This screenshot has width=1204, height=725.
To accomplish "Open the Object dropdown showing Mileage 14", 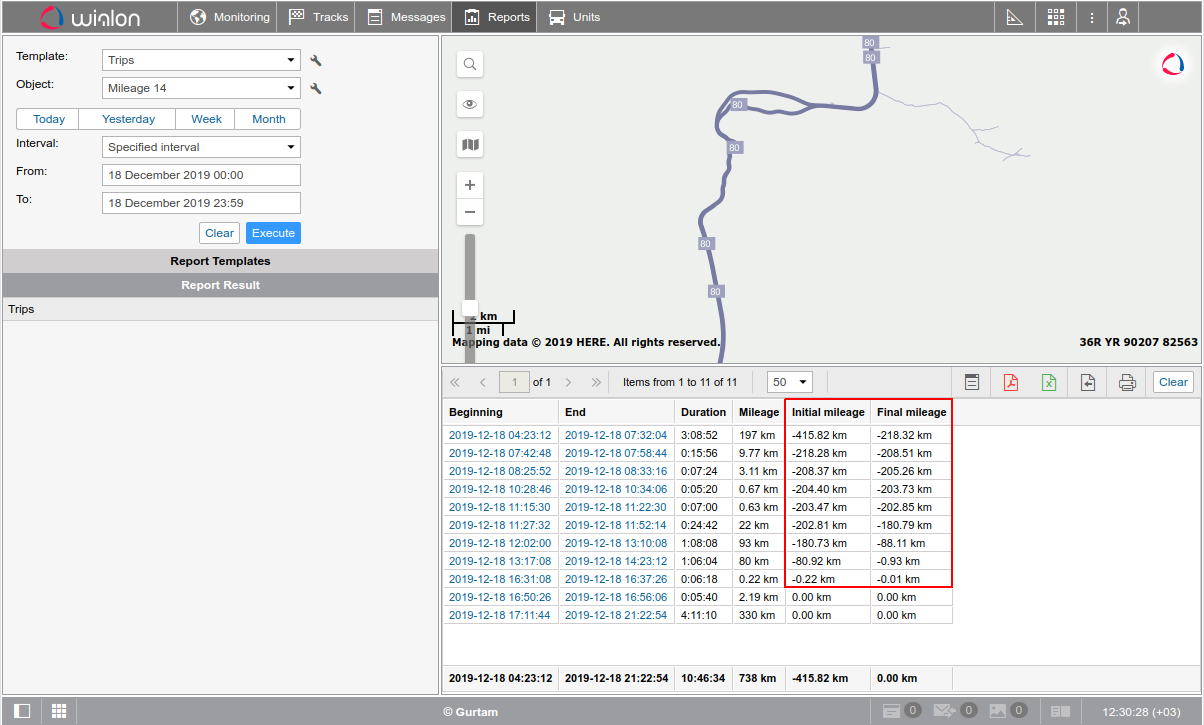I will 201,88.
